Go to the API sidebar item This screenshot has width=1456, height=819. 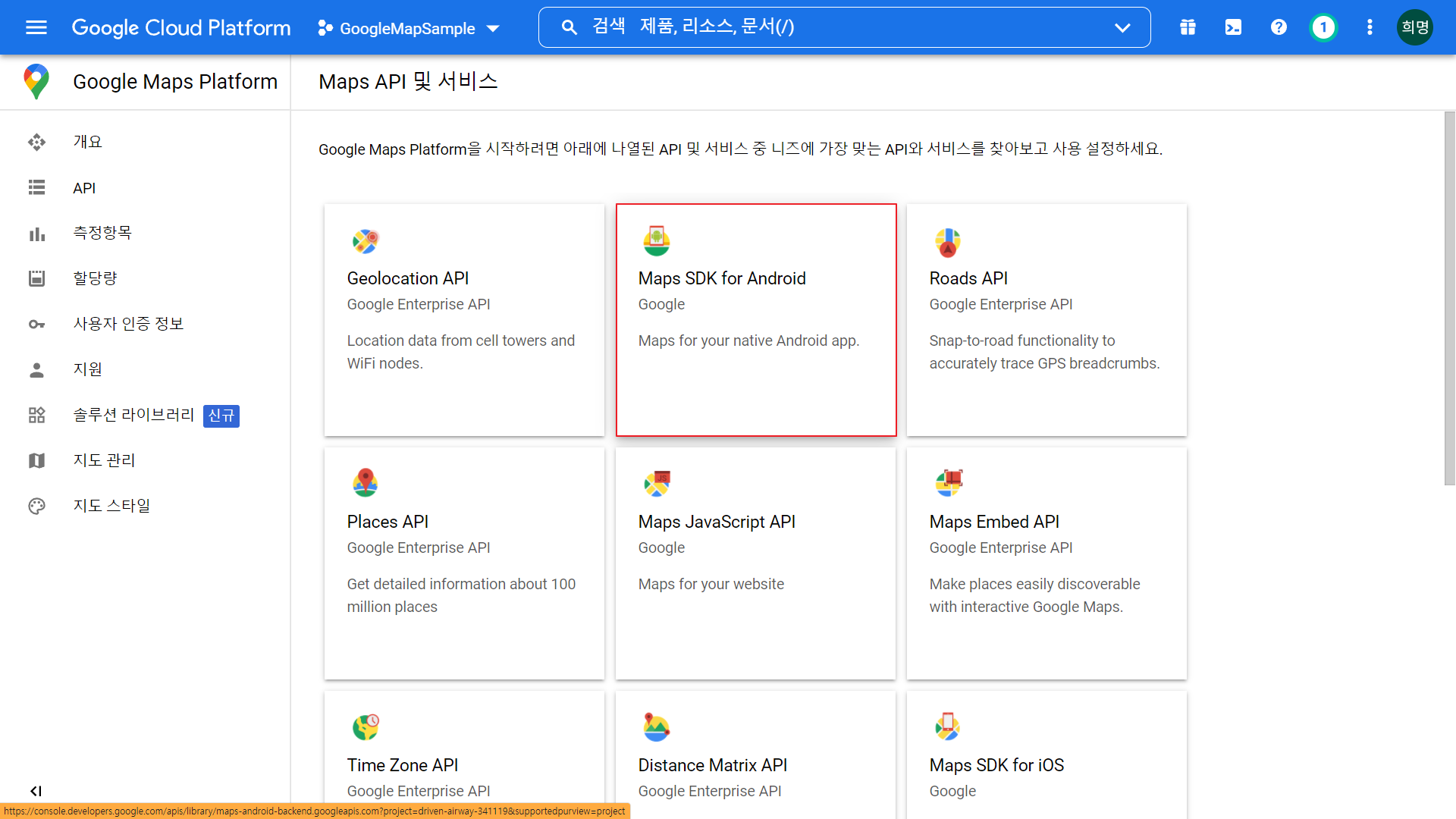84,187
